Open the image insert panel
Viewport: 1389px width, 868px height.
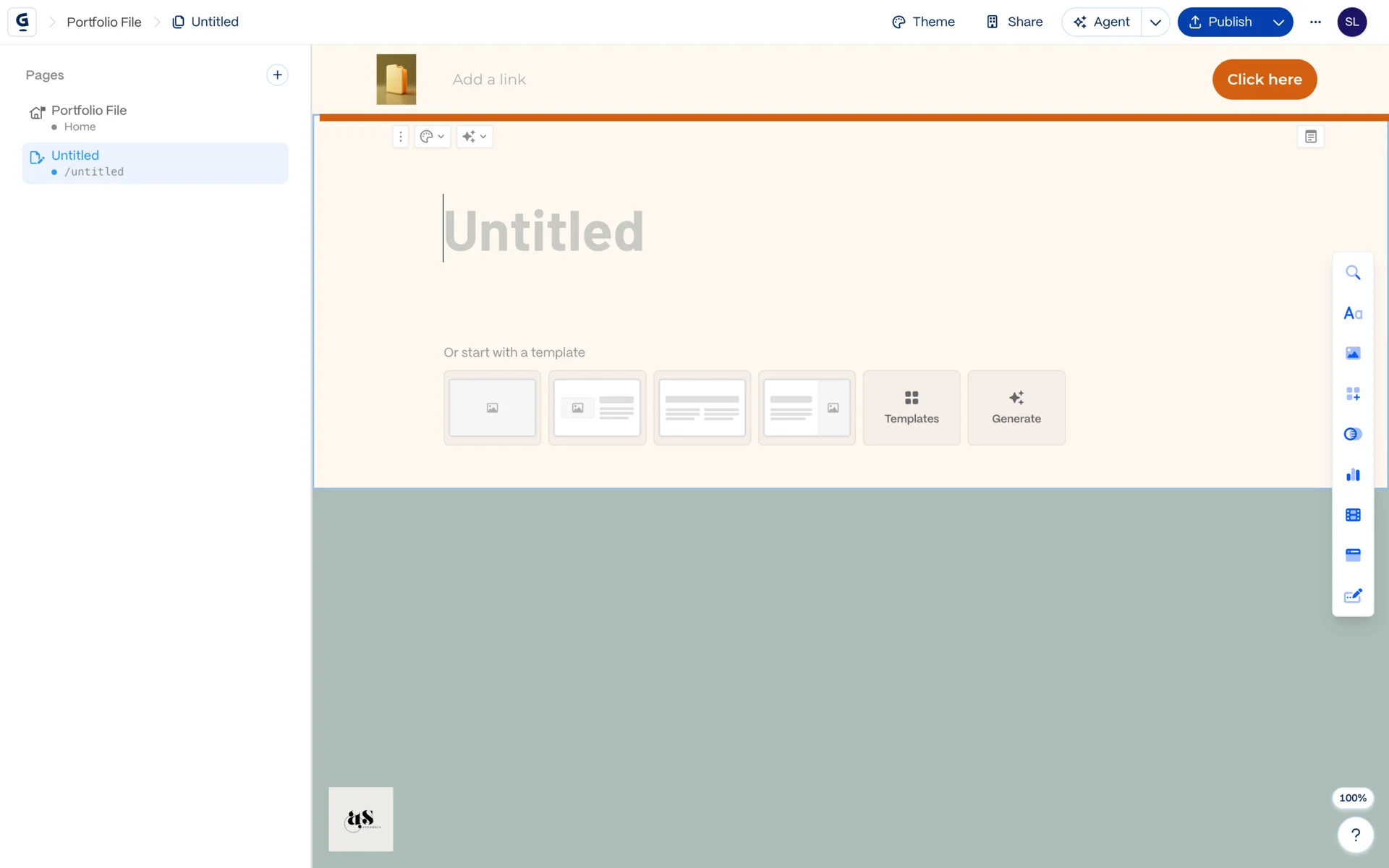tap(1352, 354)
